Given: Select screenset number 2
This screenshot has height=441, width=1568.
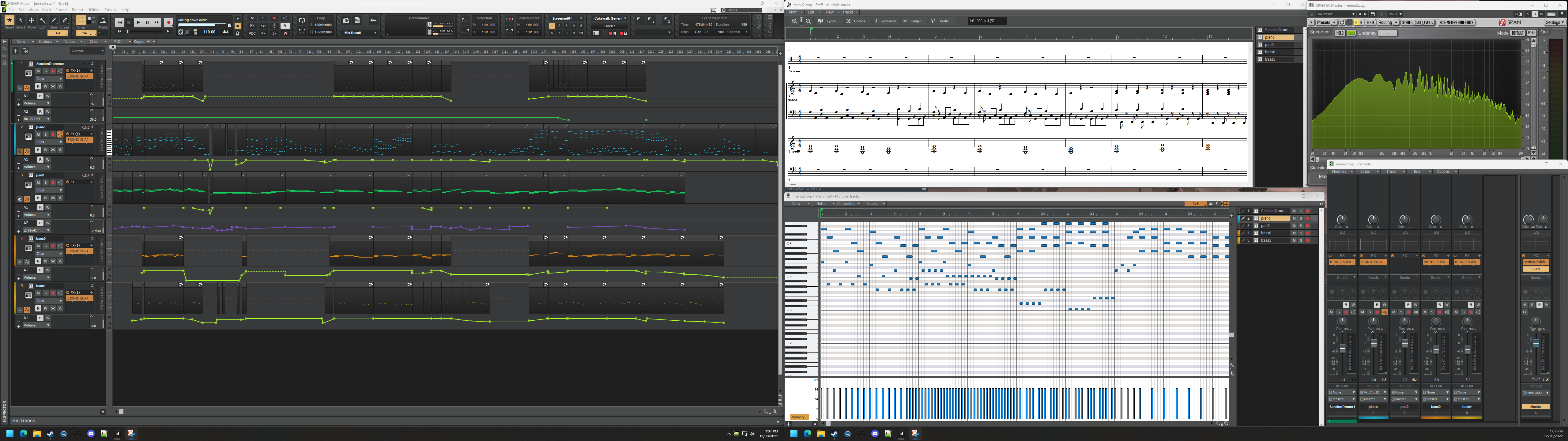Looking at the screenshot, I should point(559,26).
